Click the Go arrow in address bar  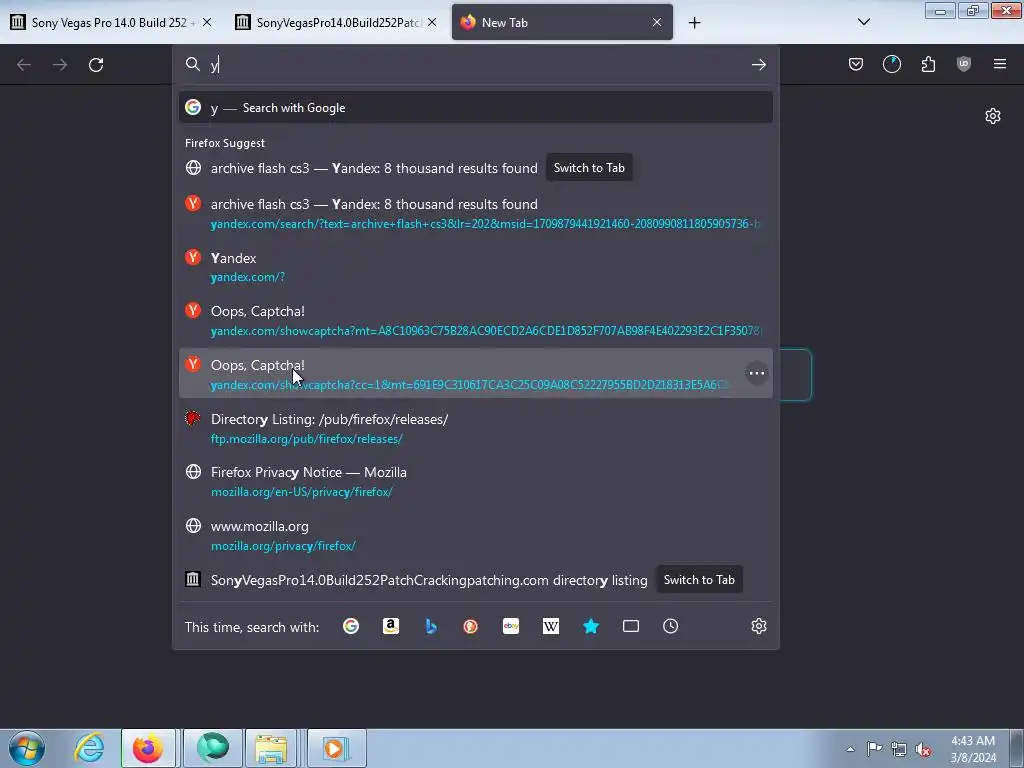coord(758,64)
